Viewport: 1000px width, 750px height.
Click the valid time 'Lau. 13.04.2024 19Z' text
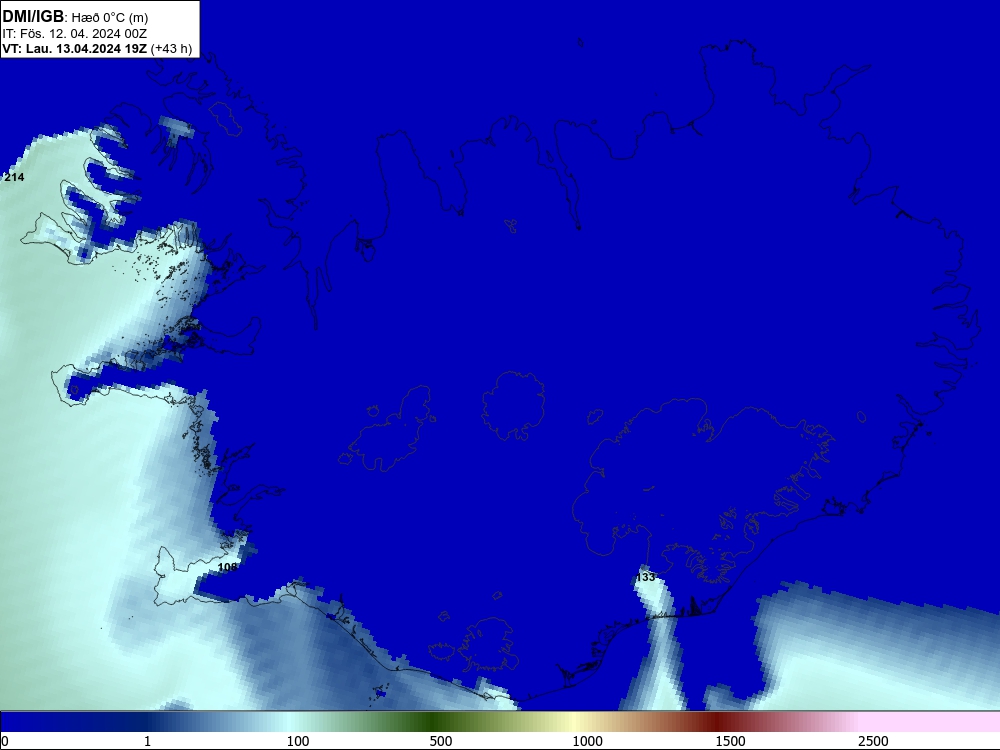tap(86, 48)
